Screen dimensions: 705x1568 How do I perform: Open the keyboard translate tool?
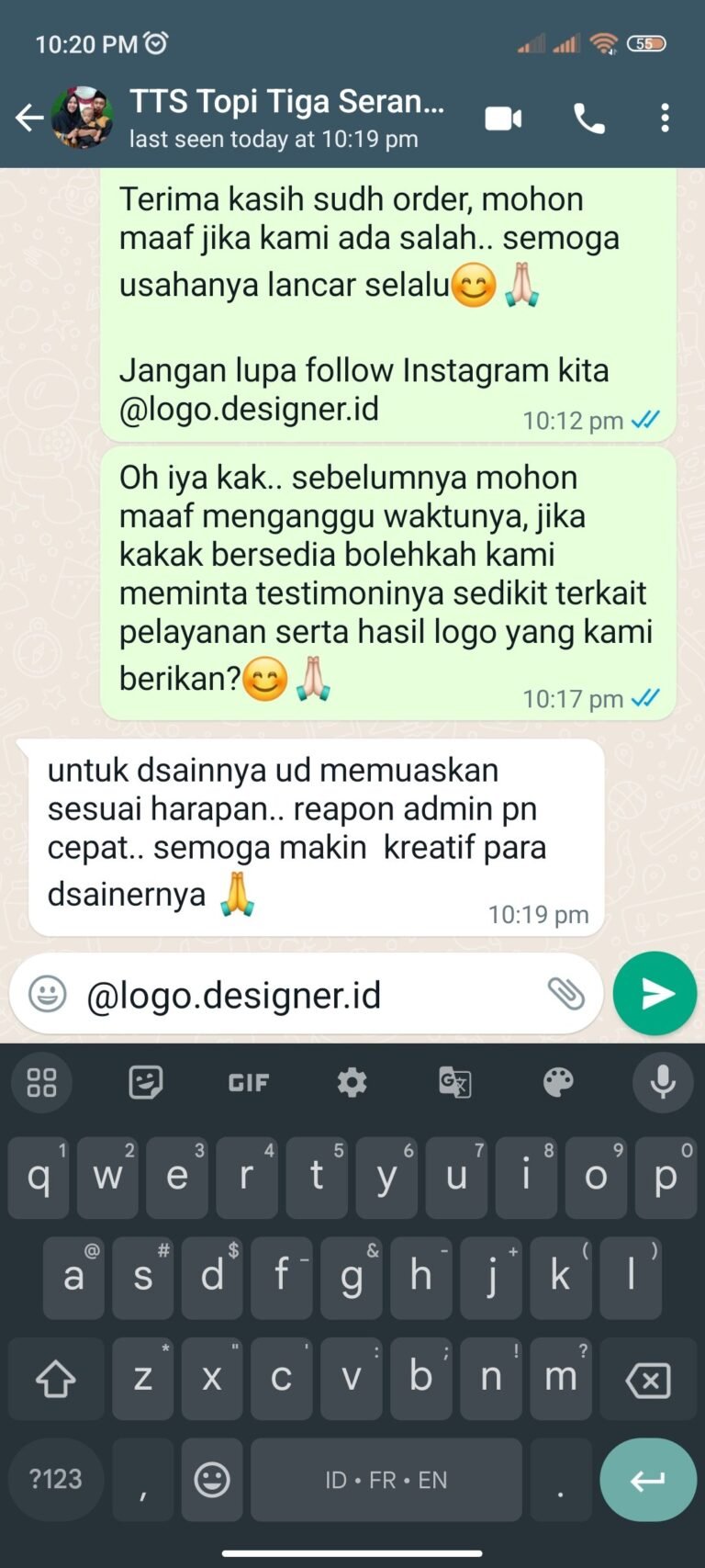pyautogui.click(x=455, y=1083)
